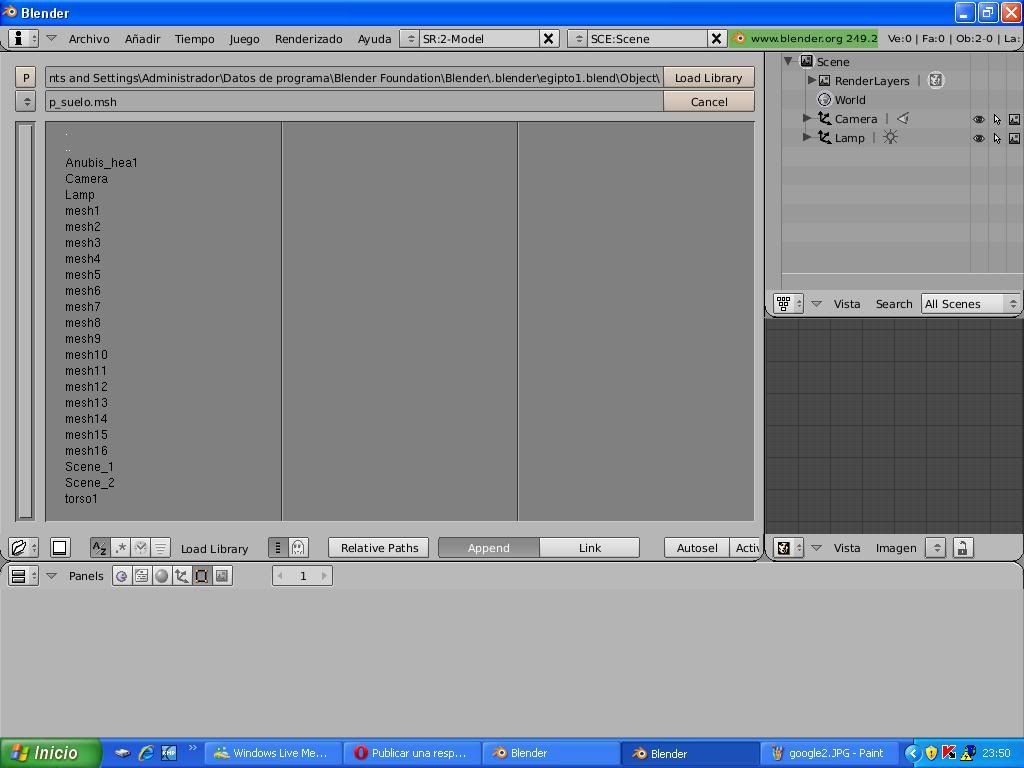Sort files by extension icon

(120, 547)
